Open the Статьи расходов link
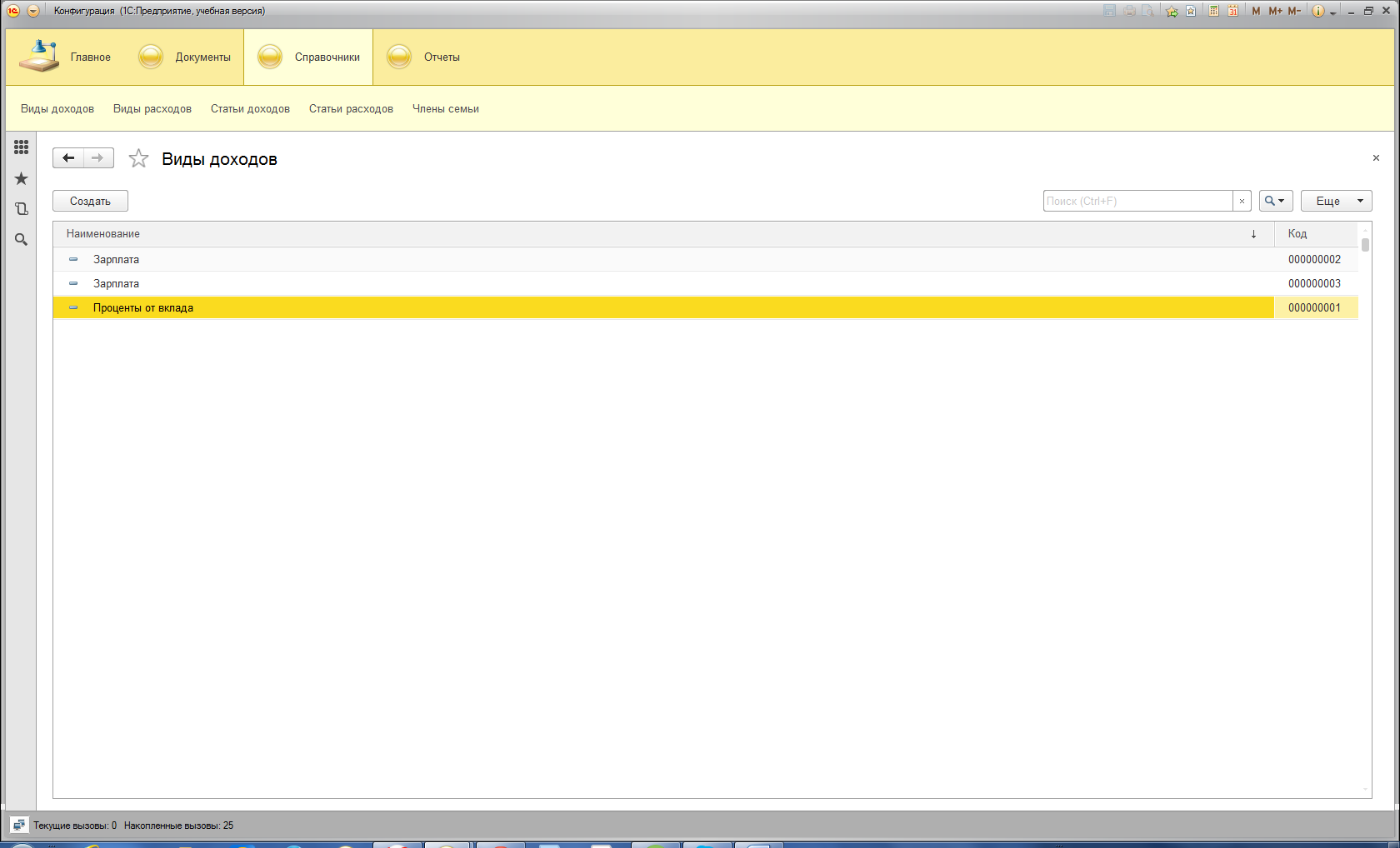This screenshot has width=1400, height=848. pyautogui.click(x=351, y=109)
